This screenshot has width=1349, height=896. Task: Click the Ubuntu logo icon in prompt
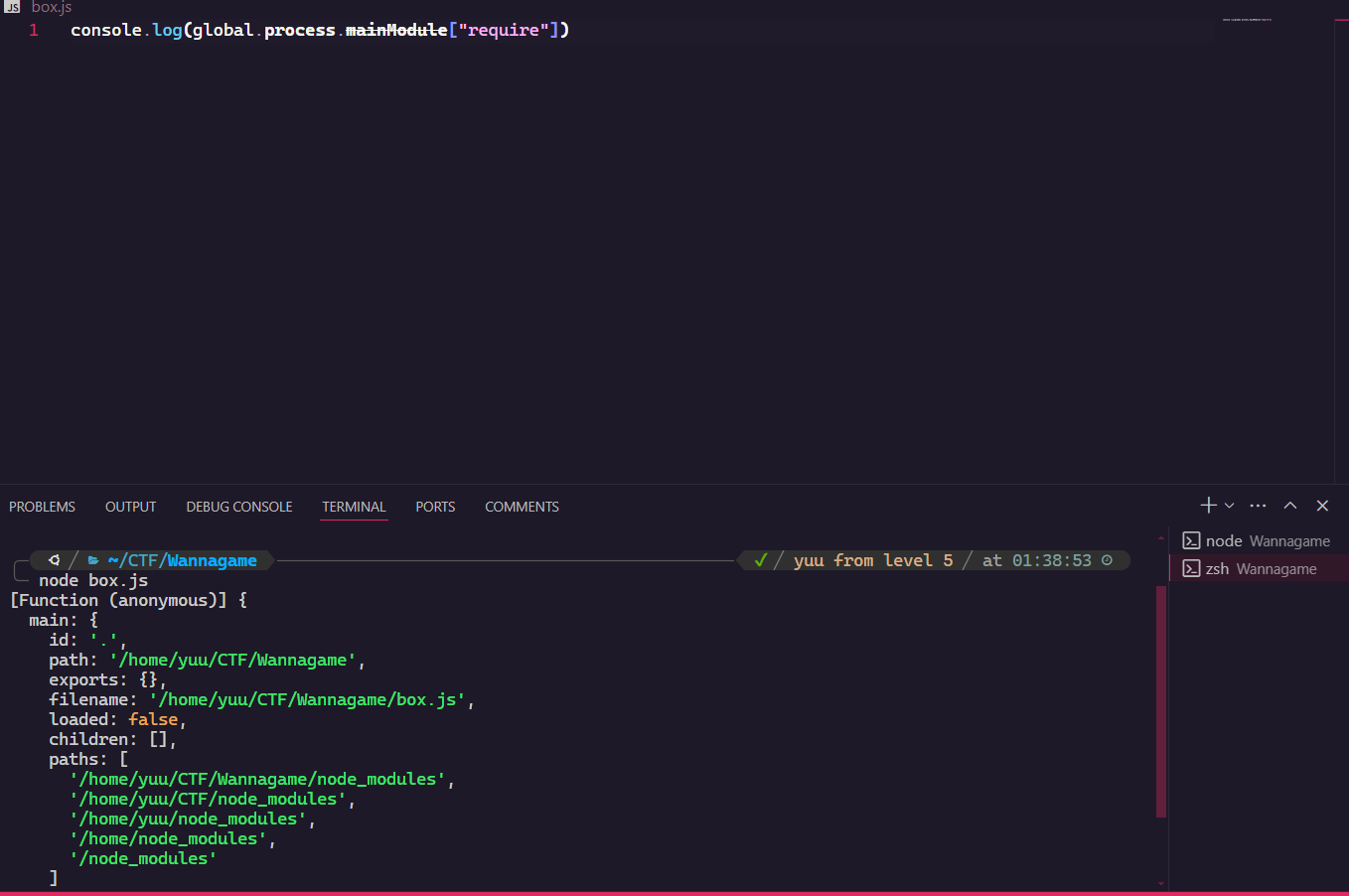[54, 560]
